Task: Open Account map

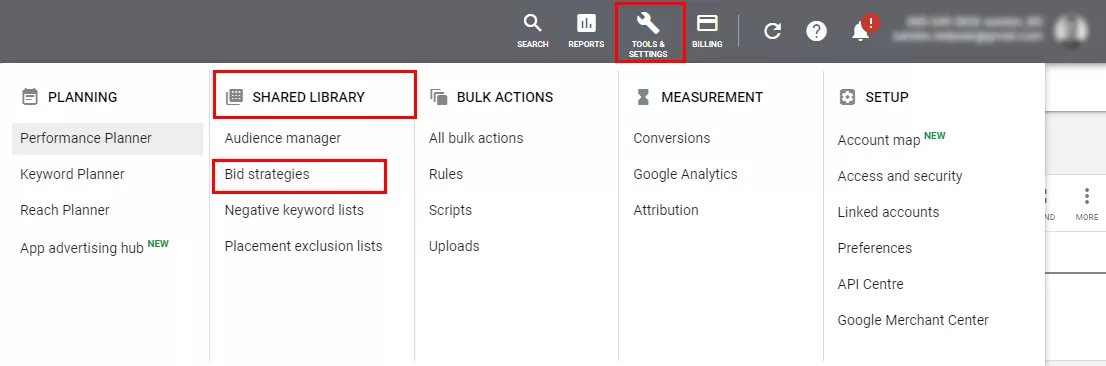Action: click(x=879, y=140)
